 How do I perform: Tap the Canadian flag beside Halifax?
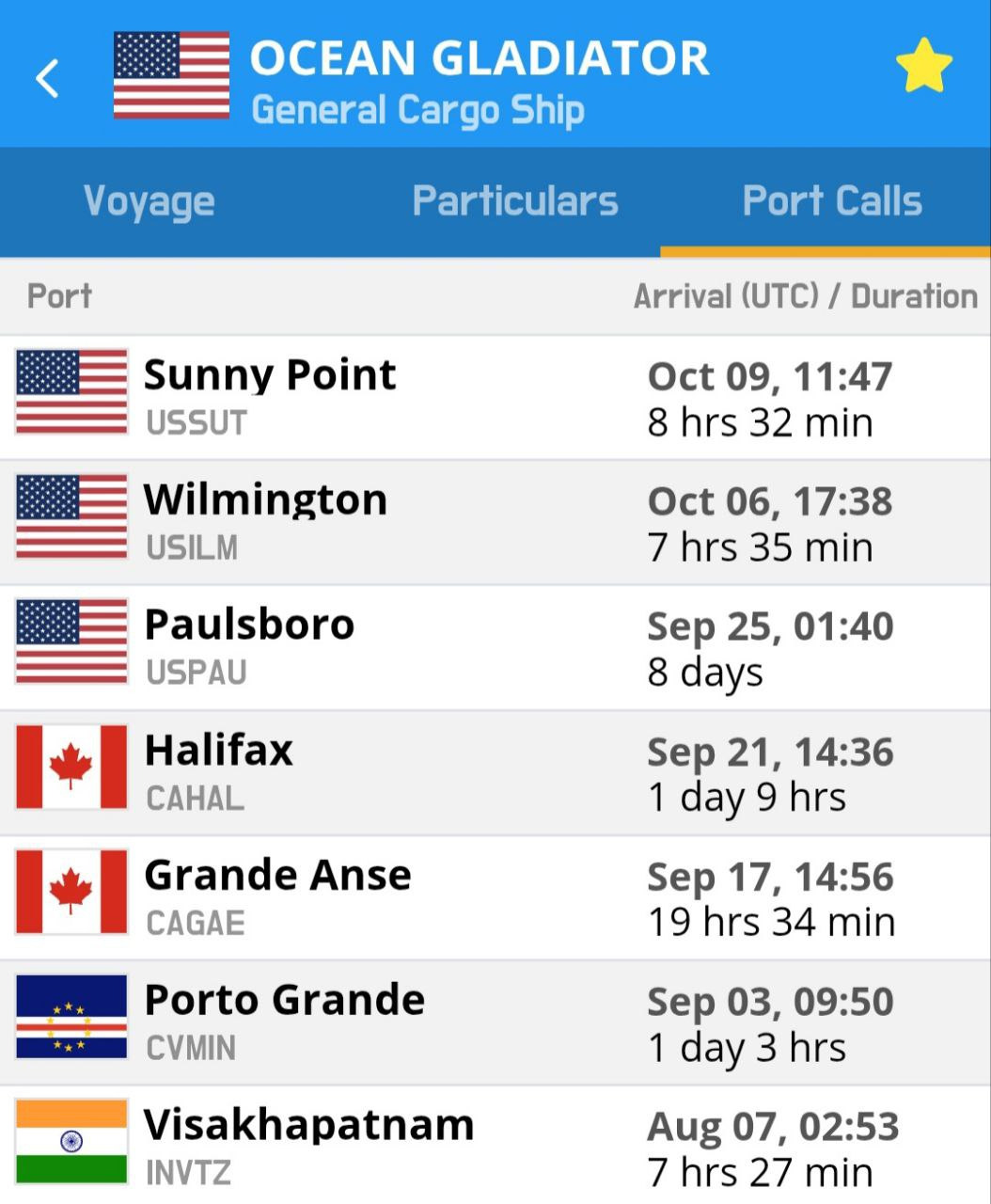[71, 768]
